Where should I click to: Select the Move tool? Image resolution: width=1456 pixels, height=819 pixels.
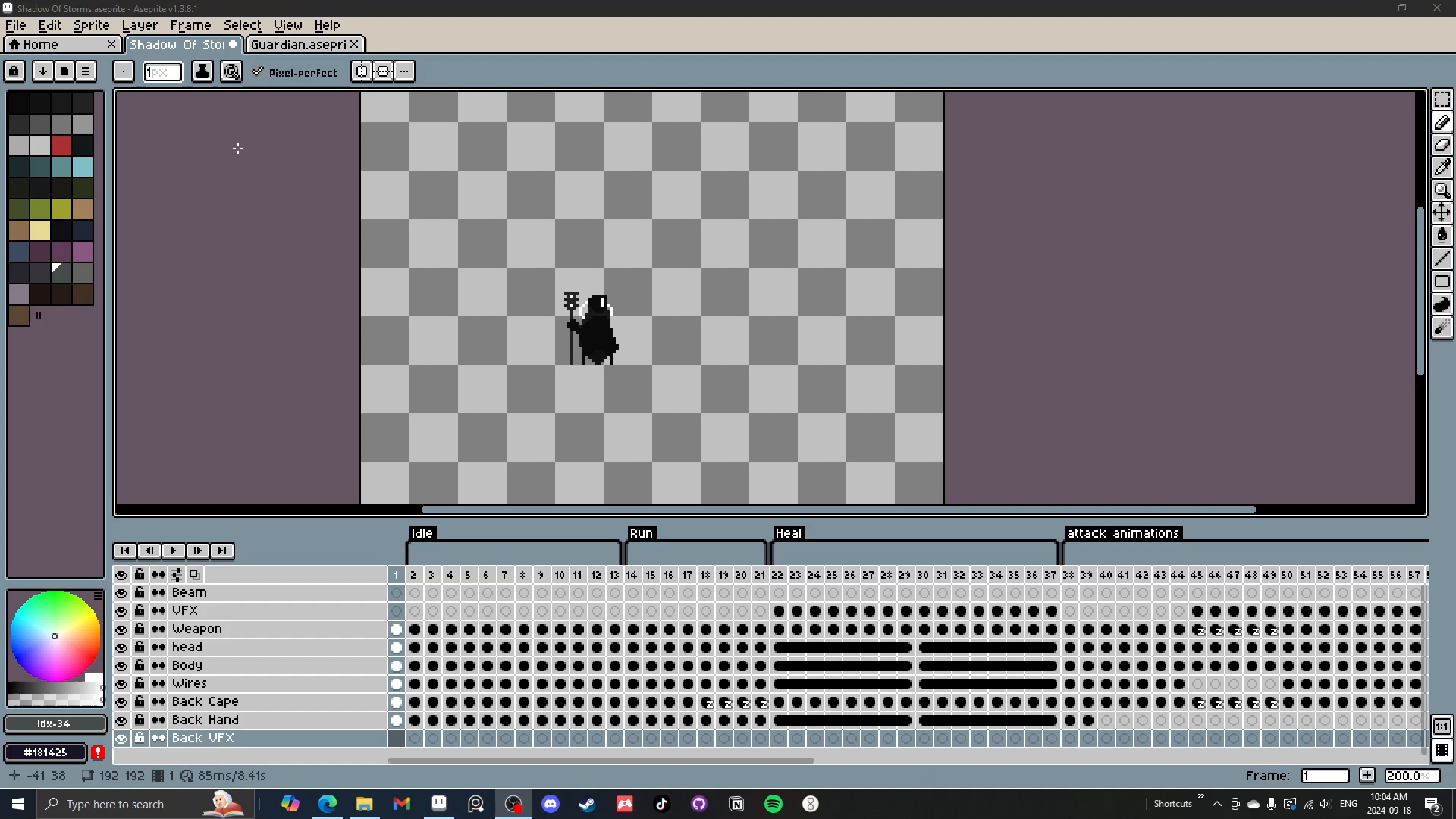[1442, 213]
